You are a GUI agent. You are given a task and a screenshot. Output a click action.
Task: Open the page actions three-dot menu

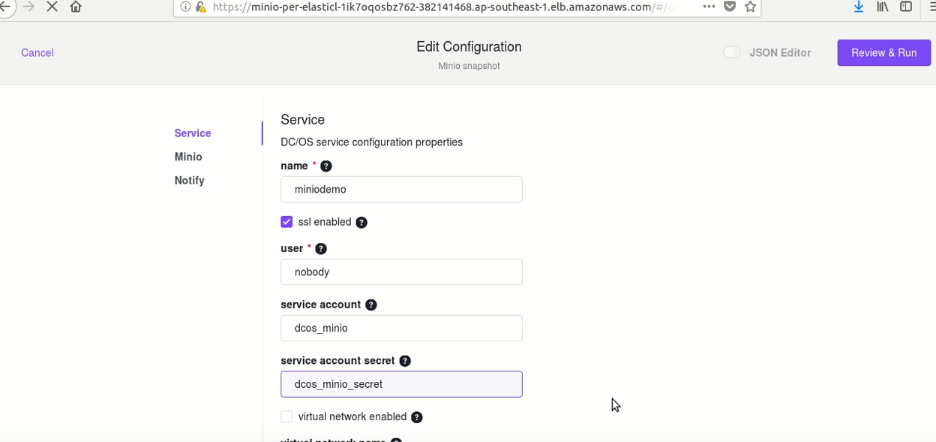click(708, 7)
